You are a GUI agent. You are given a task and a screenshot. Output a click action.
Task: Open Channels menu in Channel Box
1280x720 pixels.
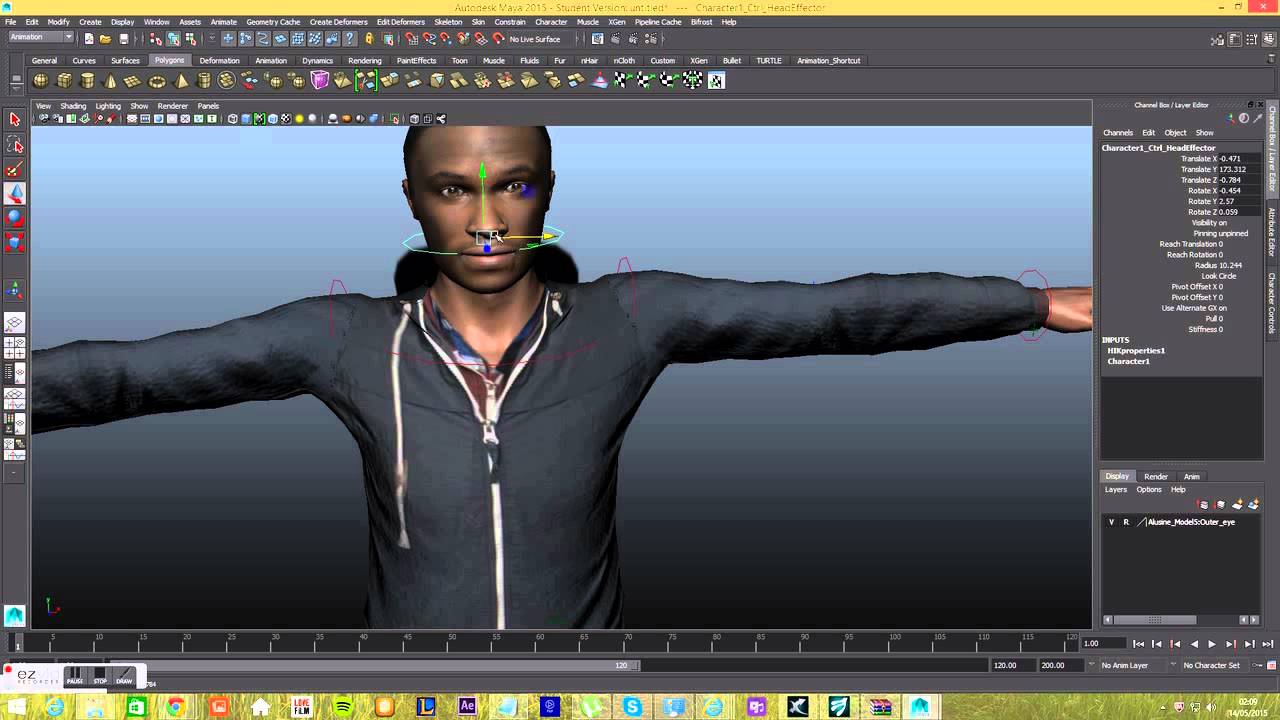tap(1118, 133)
